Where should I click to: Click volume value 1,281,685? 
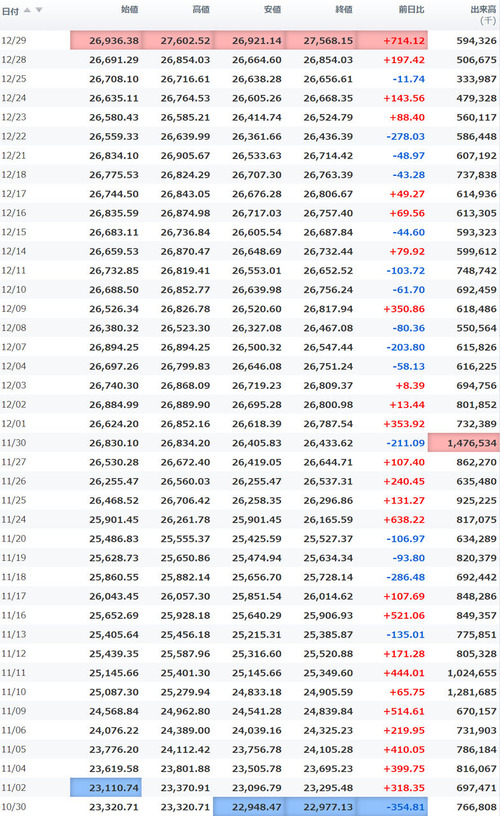[x=472, y=692]
